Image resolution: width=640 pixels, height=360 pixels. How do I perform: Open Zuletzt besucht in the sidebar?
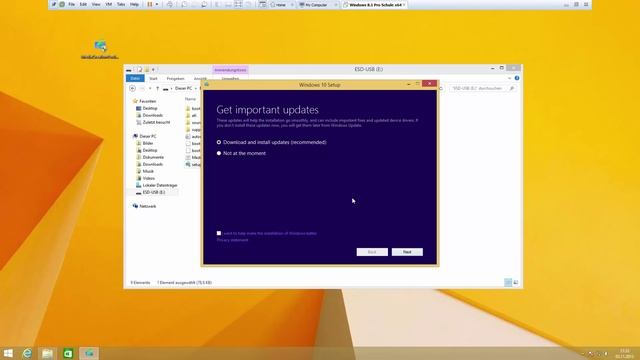156,122
